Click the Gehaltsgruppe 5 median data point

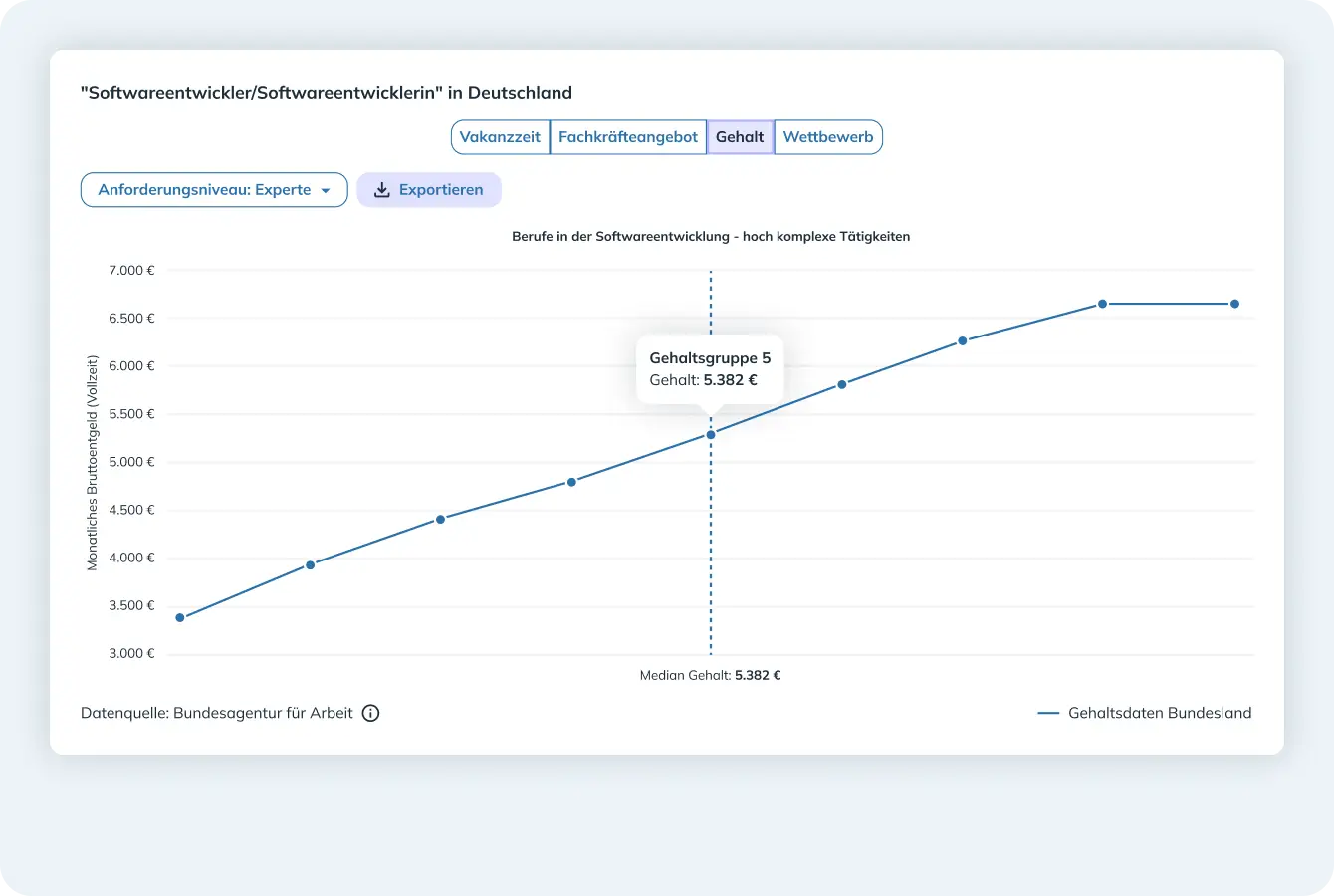pos(711,435)
